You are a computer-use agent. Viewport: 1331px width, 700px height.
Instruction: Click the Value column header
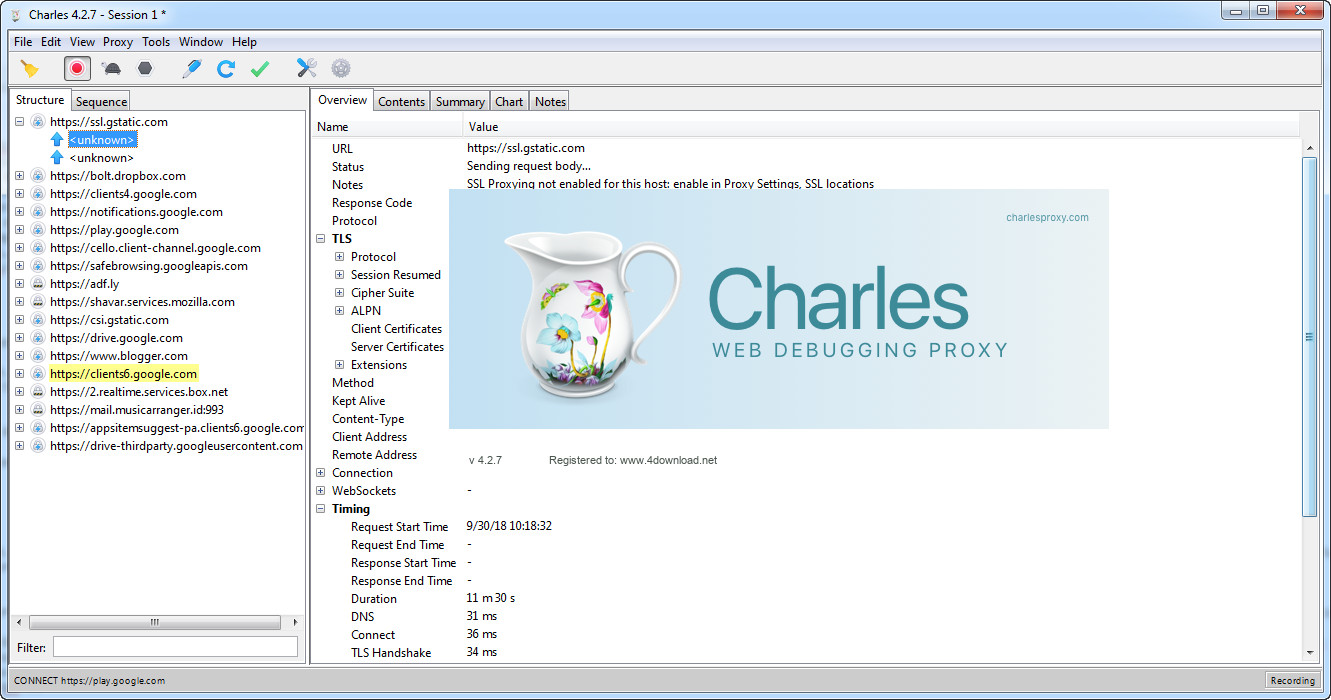882,127
